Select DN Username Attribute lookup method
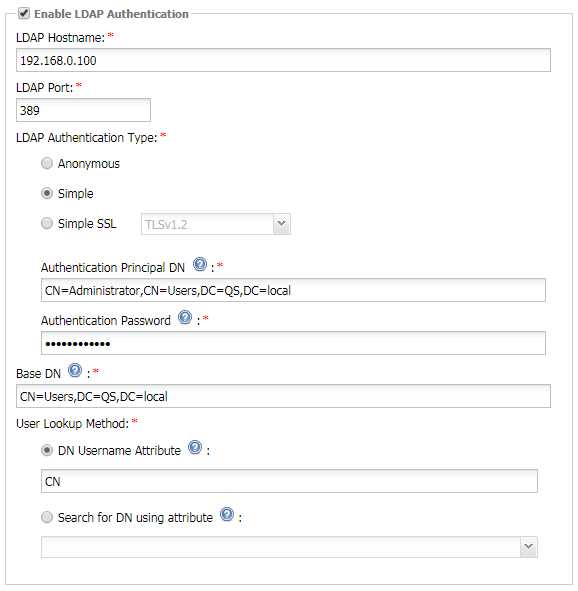 tap(47, 450)
